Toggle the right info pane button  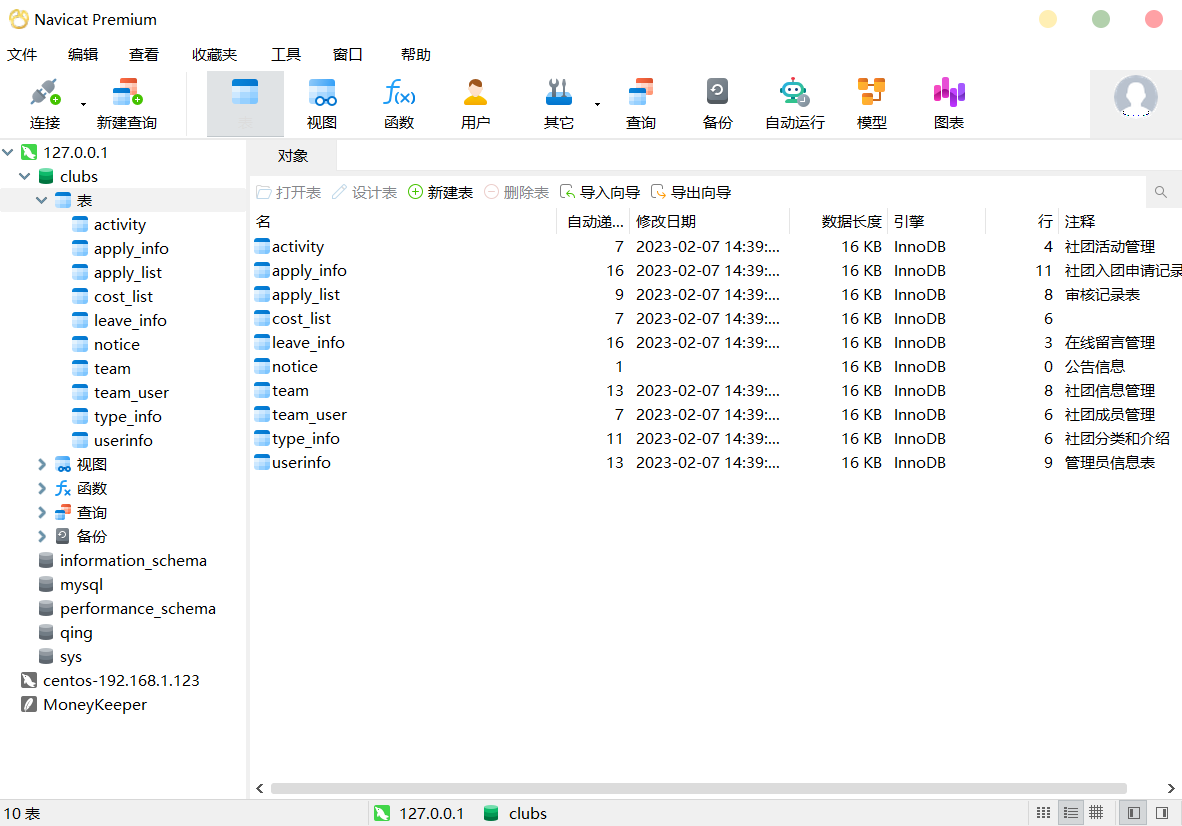click(x=1161, y=813)
